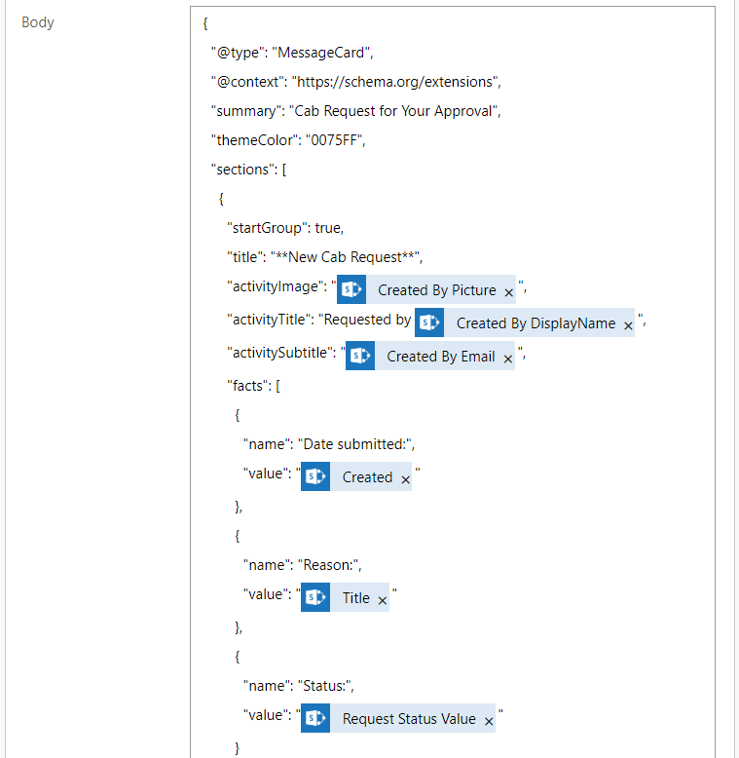Remove the Created By Email token

point(507,359)
